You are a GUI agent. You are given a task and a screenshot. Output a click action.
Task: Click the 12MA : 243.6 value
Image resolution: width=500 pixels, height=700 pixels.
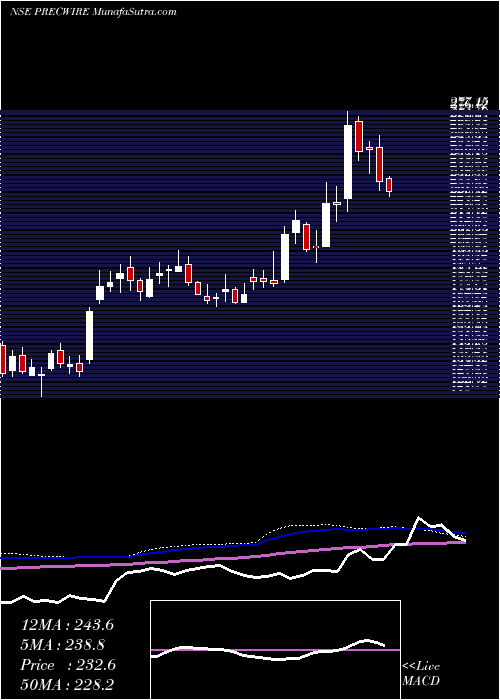click(x=67, y=625)
